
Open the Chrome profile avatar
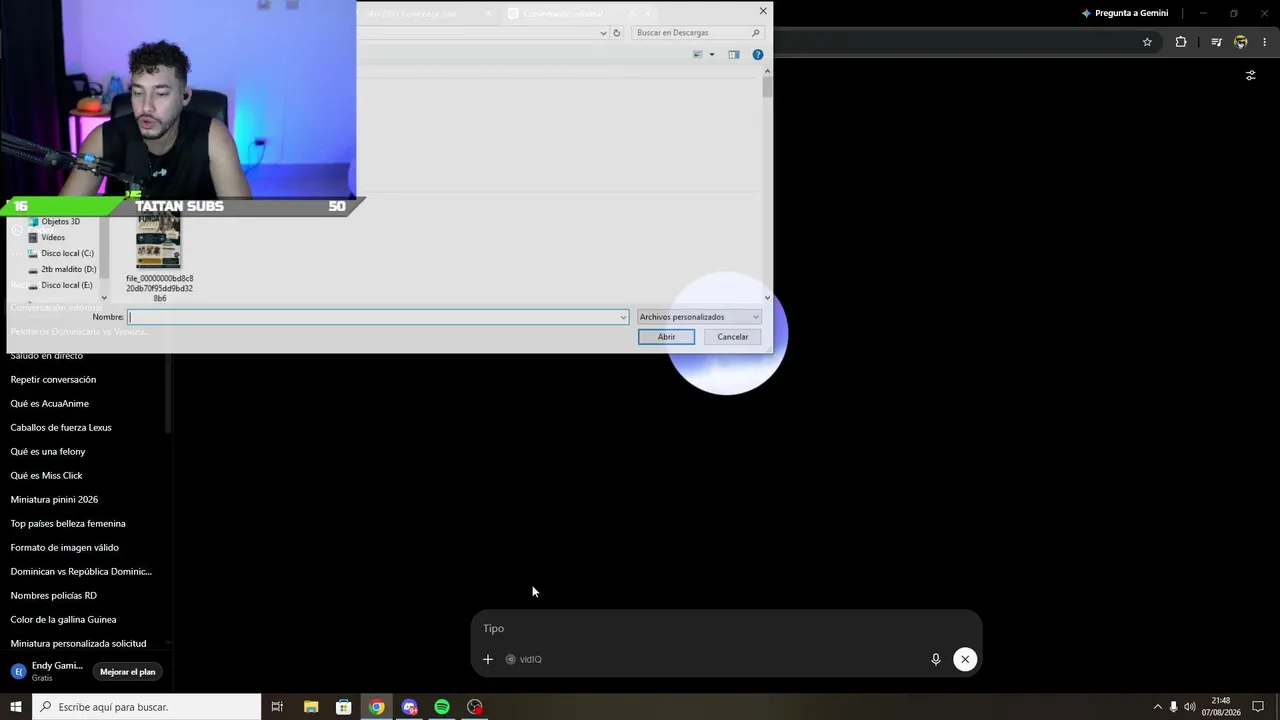pyautogui.click(x=1241, y=42)
